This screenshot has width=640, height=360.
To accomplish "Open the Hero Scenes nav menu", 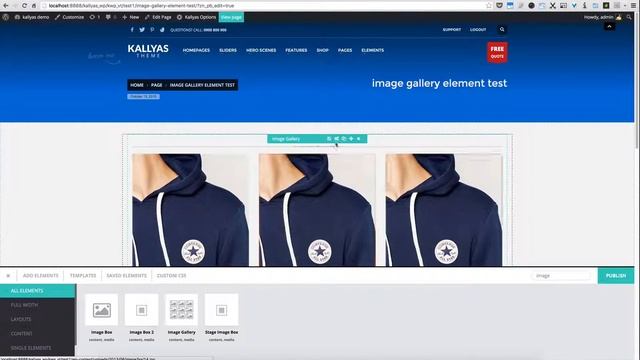I will point(261,50).
